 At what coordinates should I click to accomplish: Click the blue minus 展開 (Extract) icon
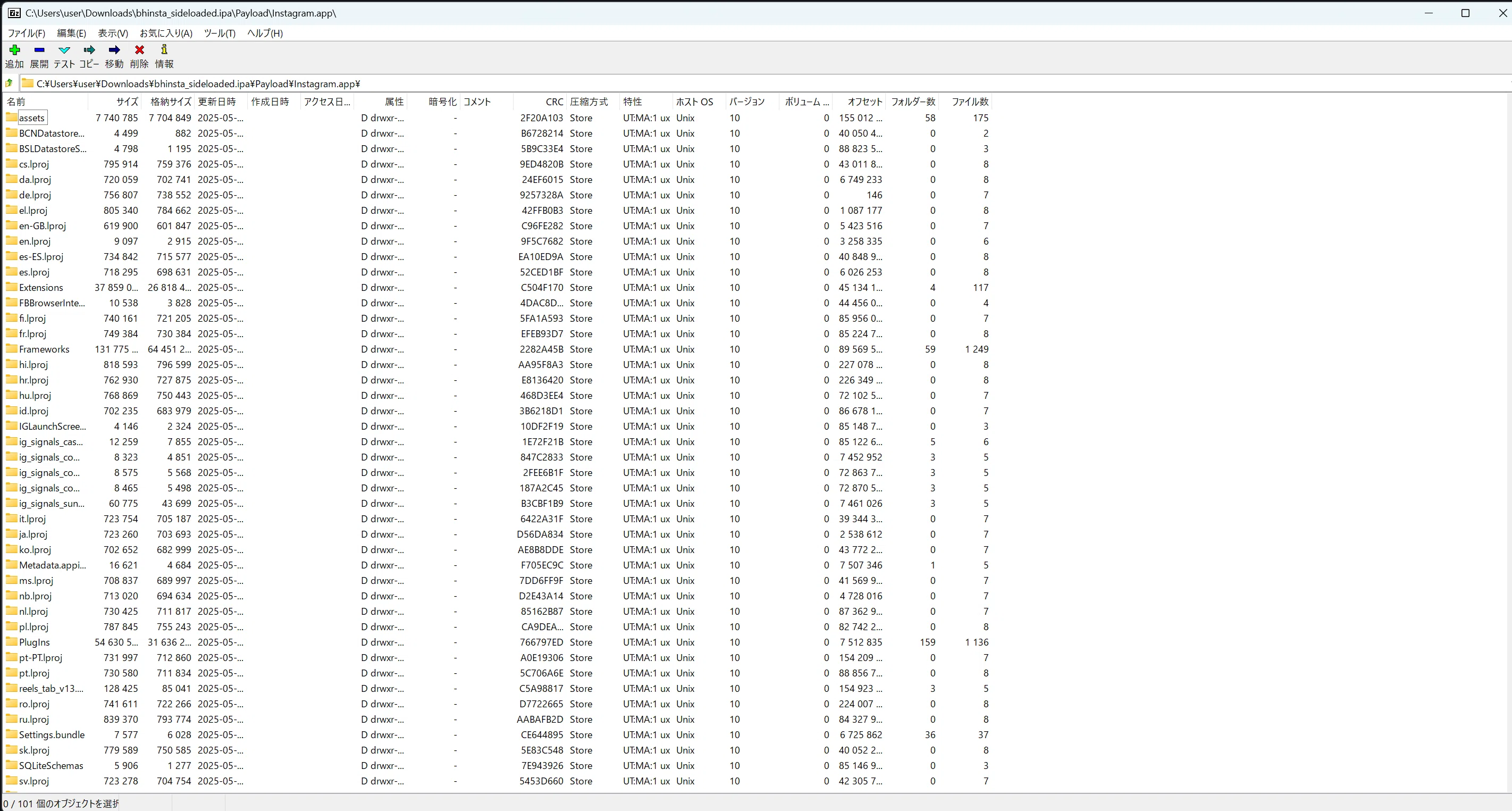click(39, 50)
